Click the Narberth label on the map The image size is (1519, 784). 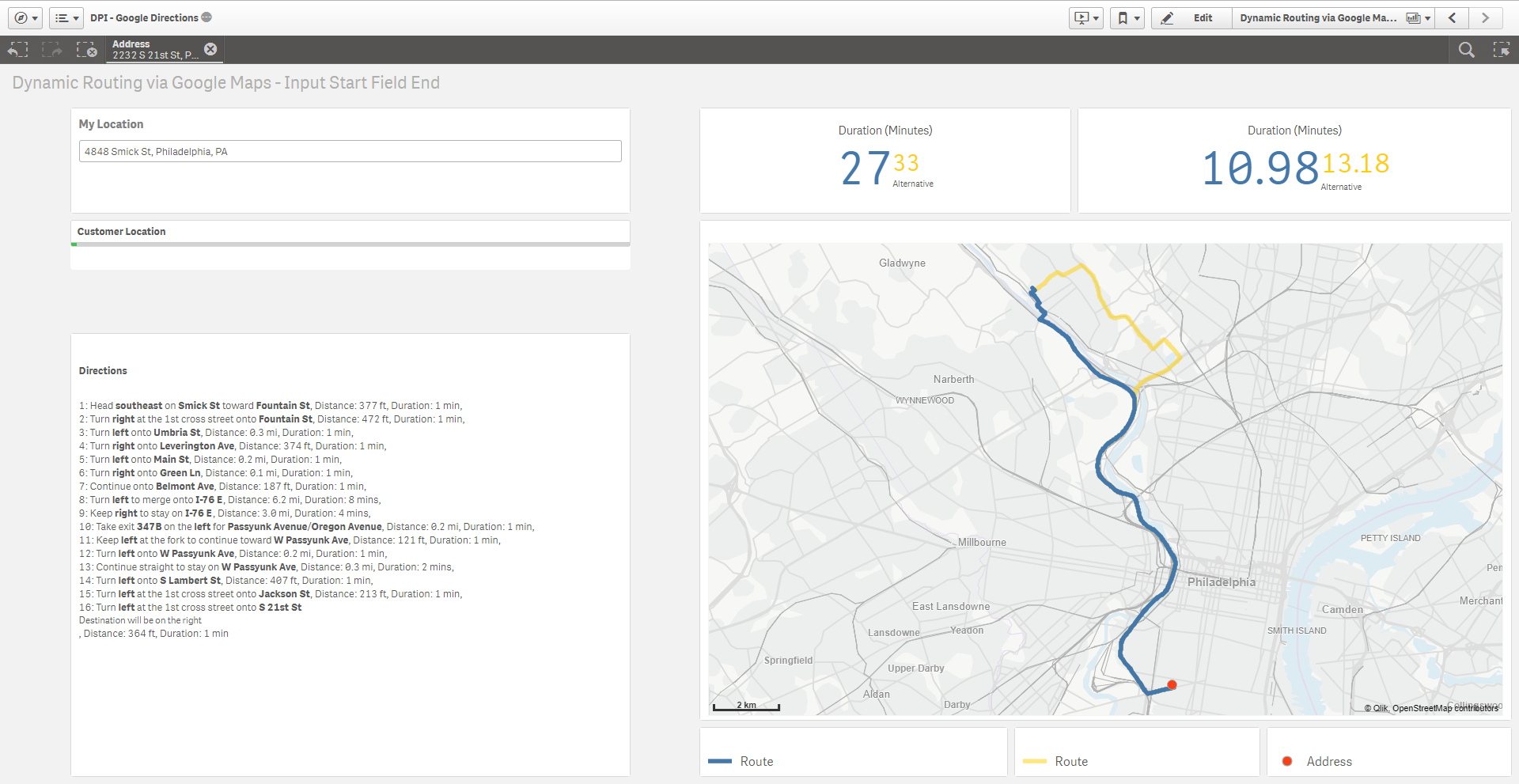pos(953,380)
